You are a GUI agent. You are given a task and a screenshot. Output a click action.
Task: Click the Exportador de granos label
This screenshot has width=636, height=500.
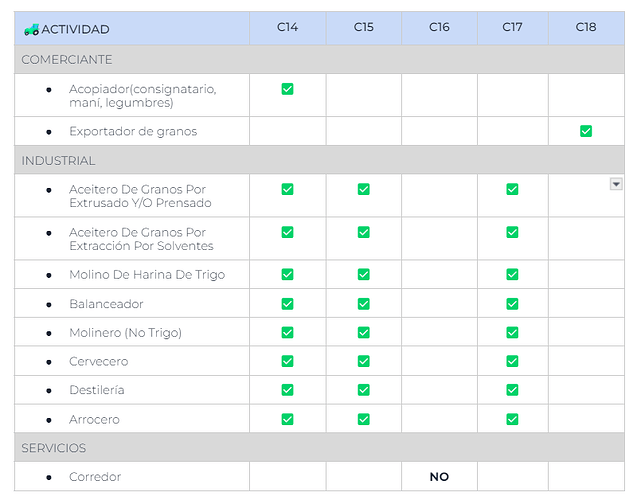coord(133,131)
